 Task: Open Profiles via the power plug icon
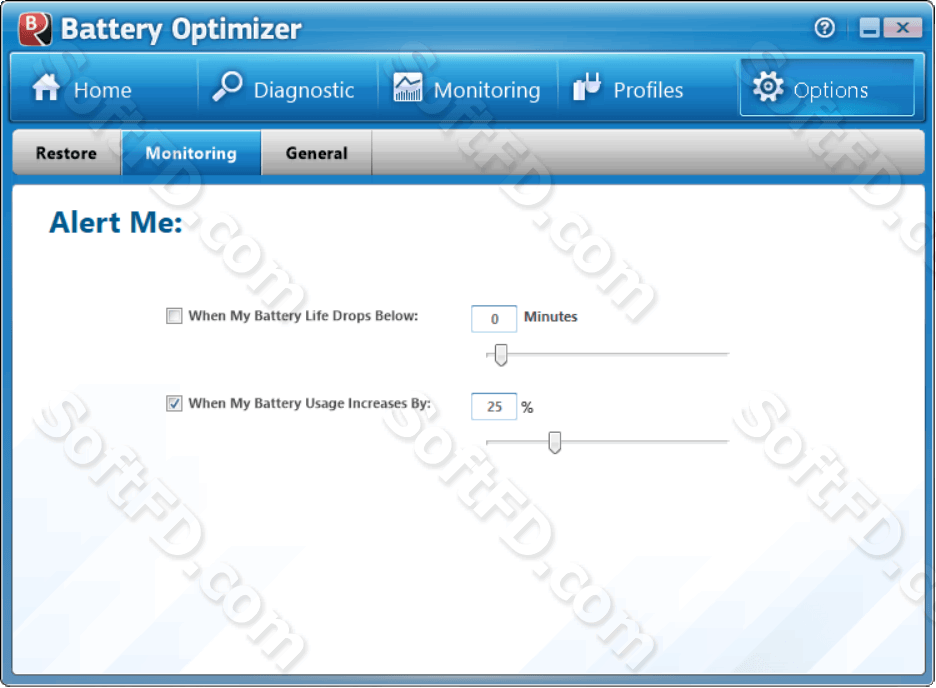[x=587, y=87]
